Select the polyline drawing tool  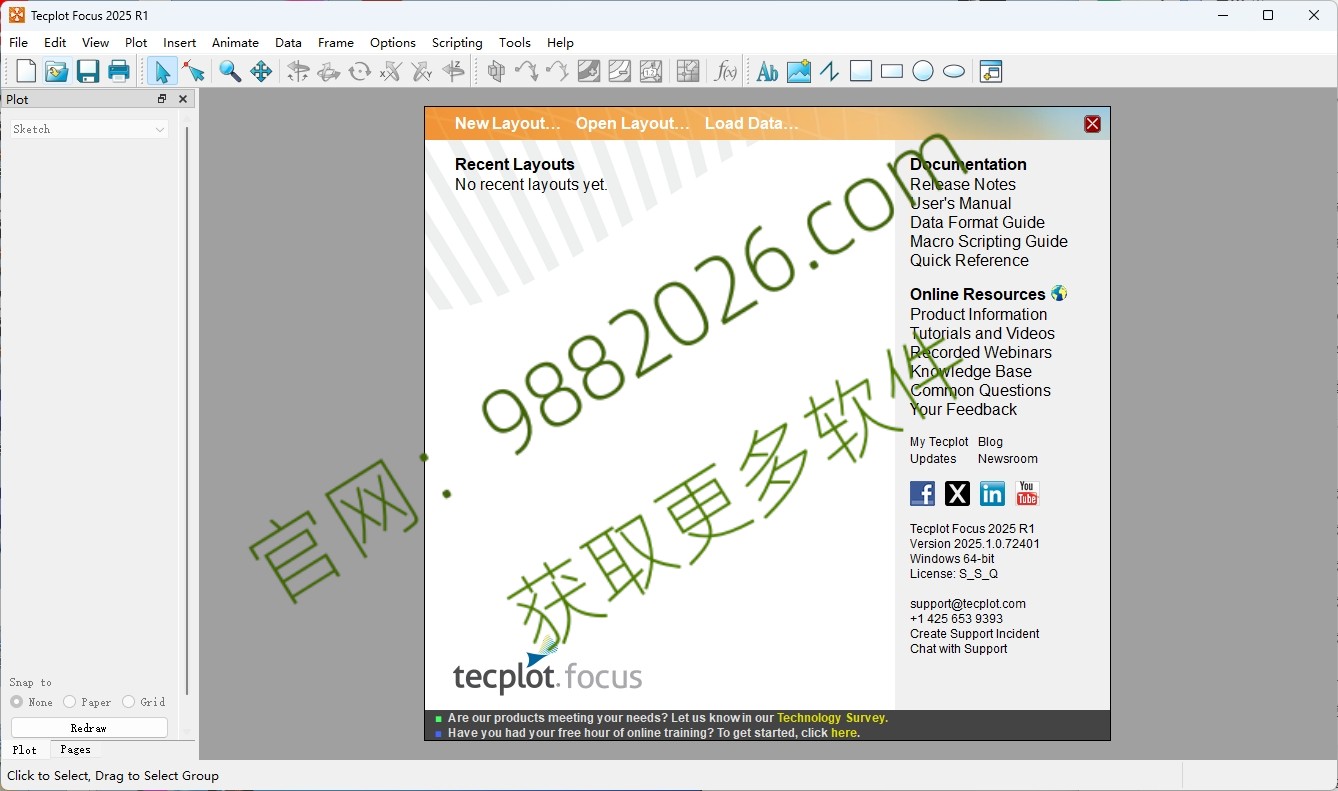click(829, 71)
